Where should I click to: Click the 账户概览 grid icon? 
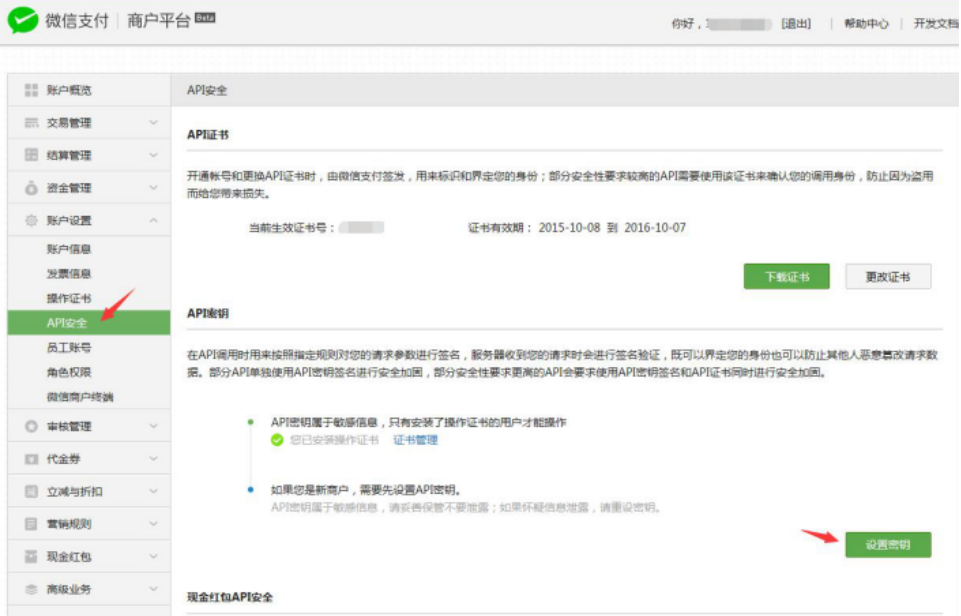click(x=31, y=90)
